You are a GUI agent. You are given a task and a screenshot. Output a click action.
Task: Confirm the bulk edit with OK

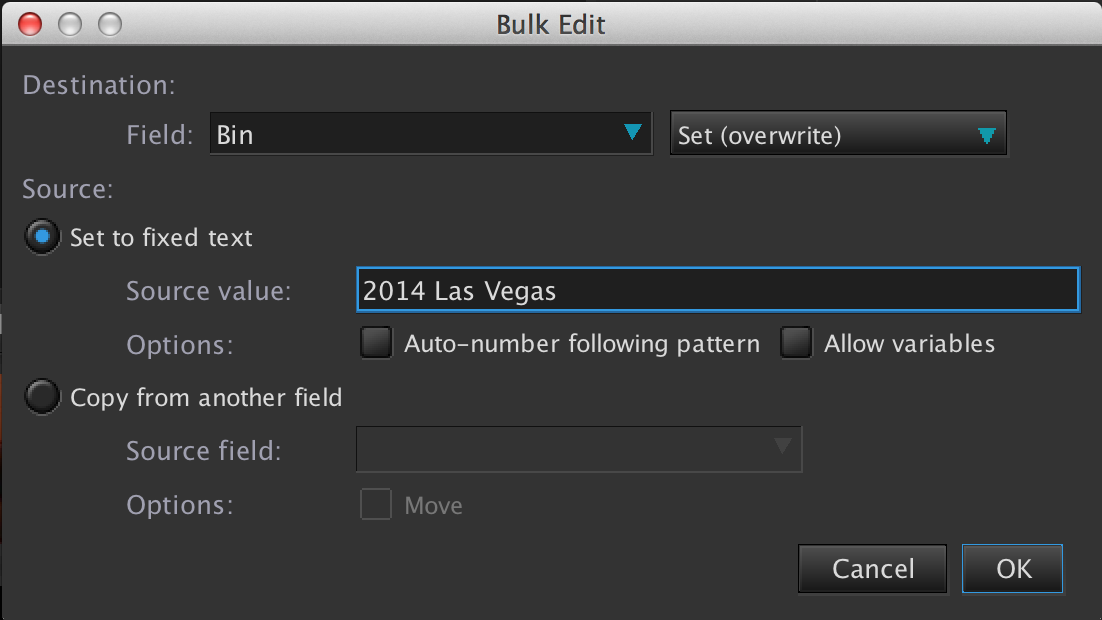click(1012, 569)
